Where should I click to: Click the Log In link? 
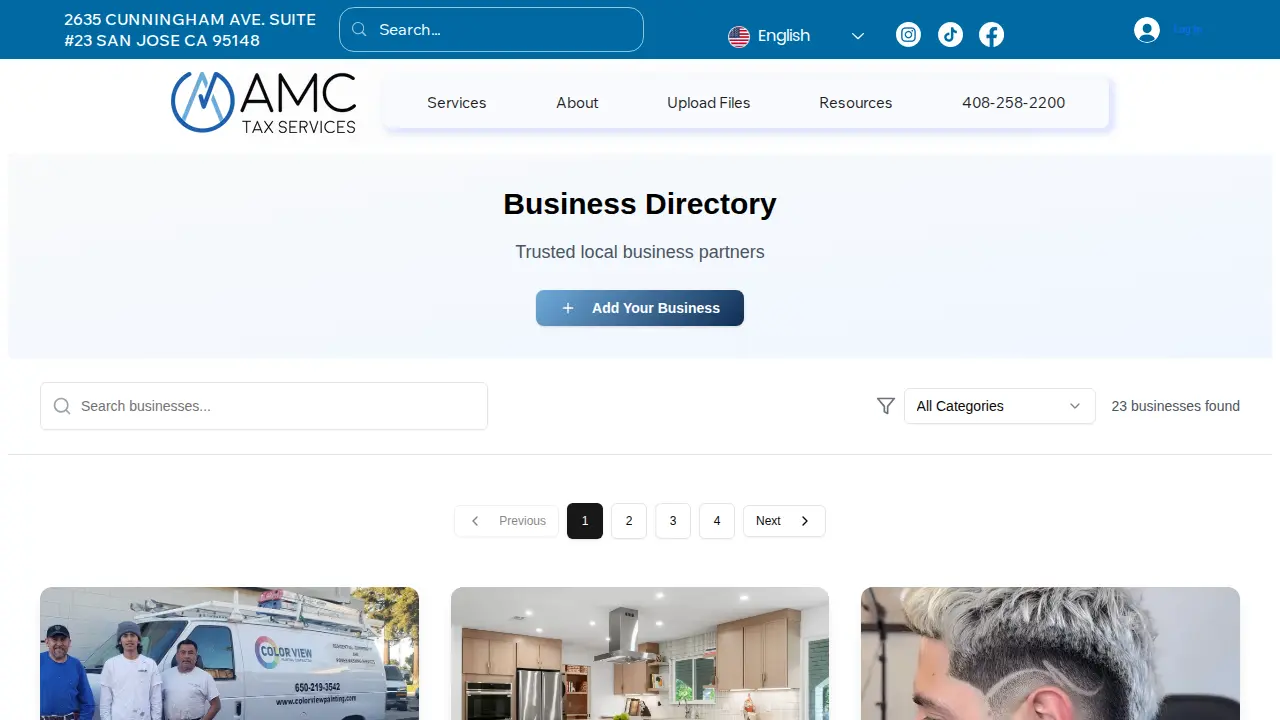point(1188,30)
